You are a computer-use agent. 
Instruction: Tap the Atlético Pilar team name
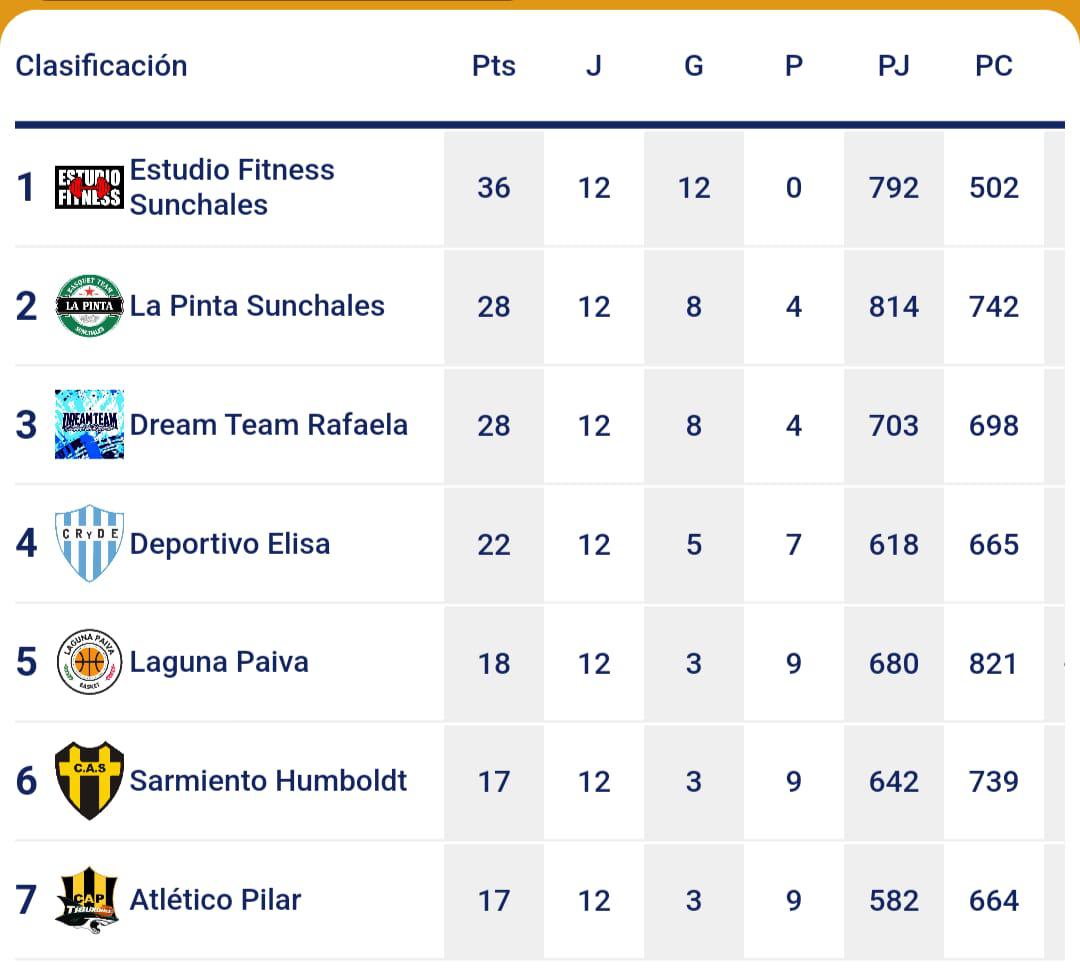coord(215,899)
